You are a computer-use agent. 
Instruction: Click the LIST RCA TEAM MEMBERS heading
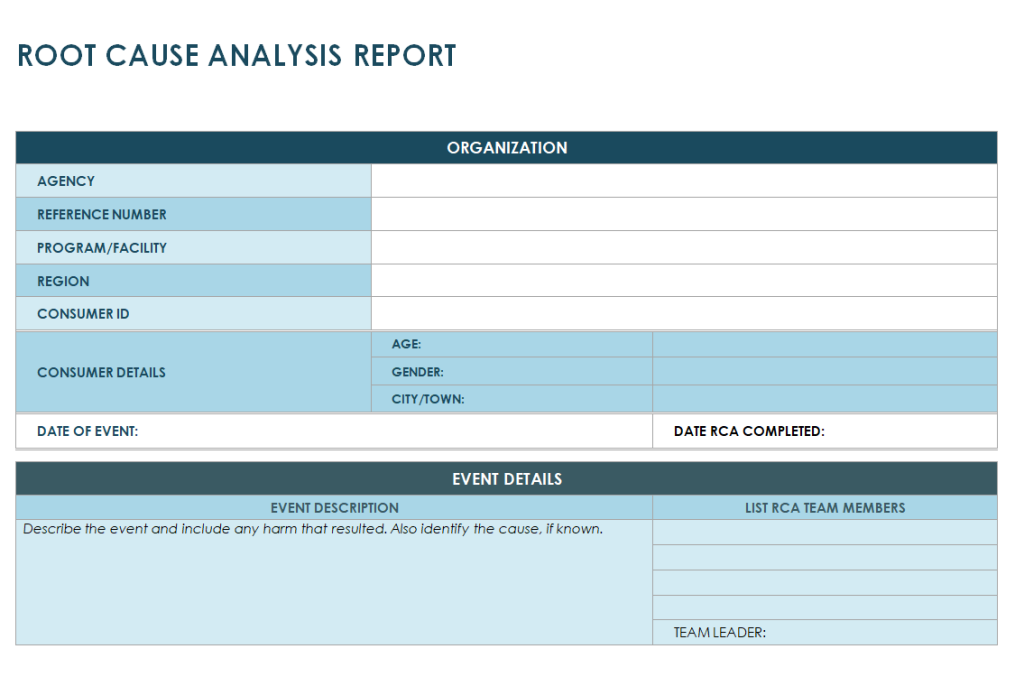point(824,508)
